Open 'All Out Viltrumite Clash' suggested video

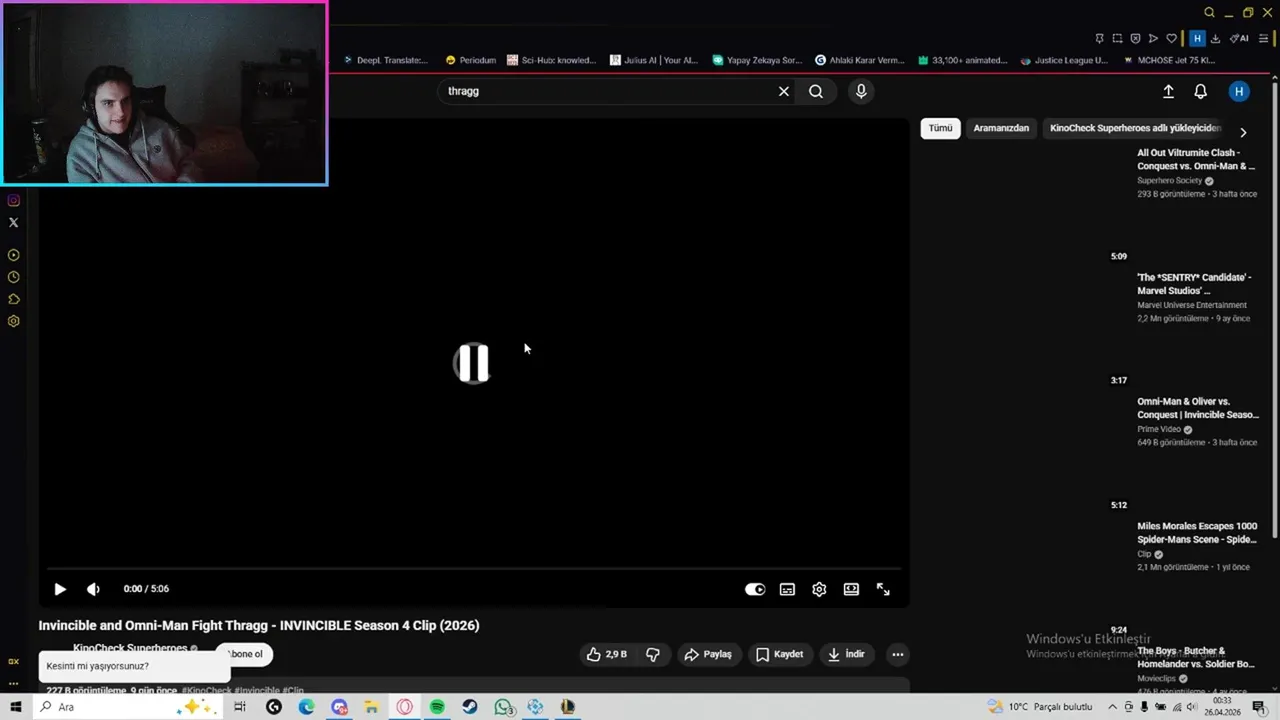(x=1196, y=159)
